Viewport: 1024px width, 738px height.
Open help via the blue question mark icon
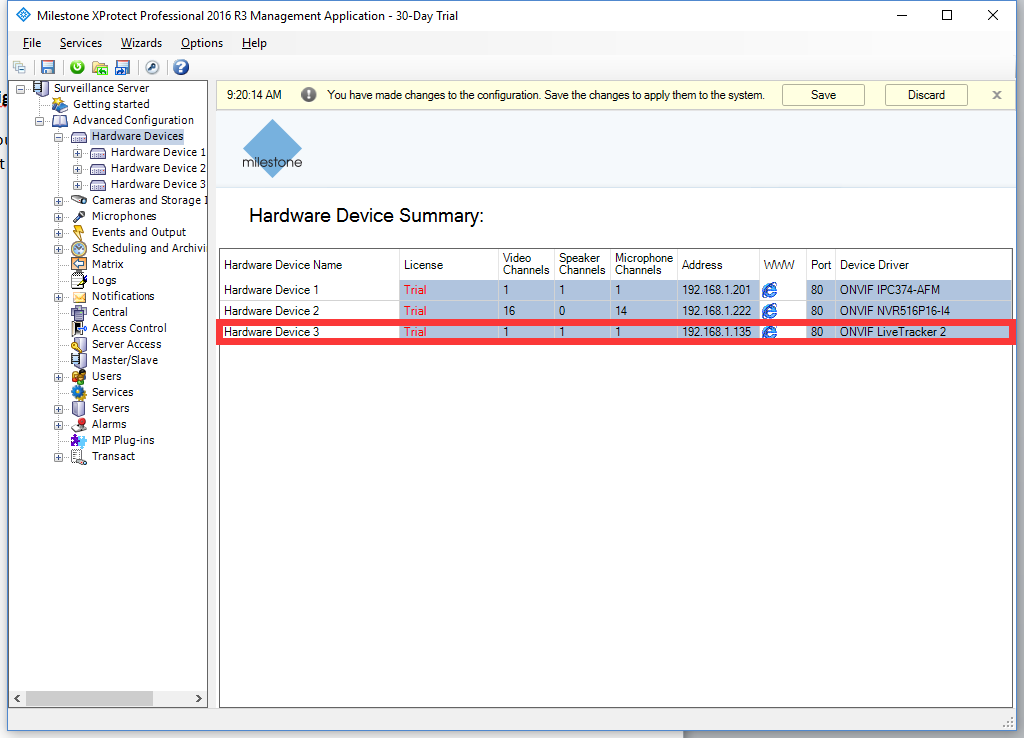pyautogui.click(x=181, y=67)
